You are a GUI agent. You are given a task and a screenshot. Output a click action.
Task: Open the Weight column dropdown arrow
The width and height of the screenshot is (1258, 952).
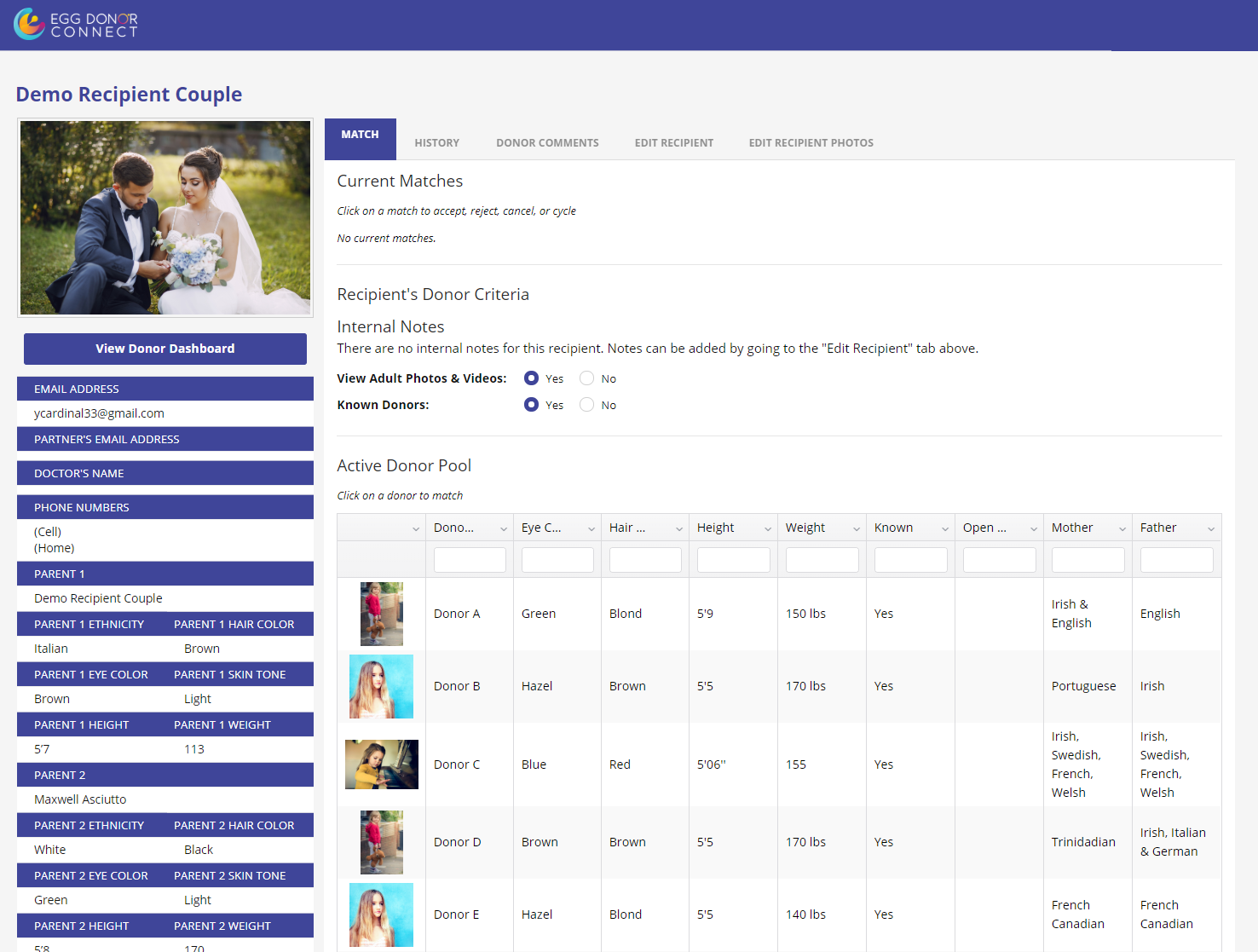(856, 528)
